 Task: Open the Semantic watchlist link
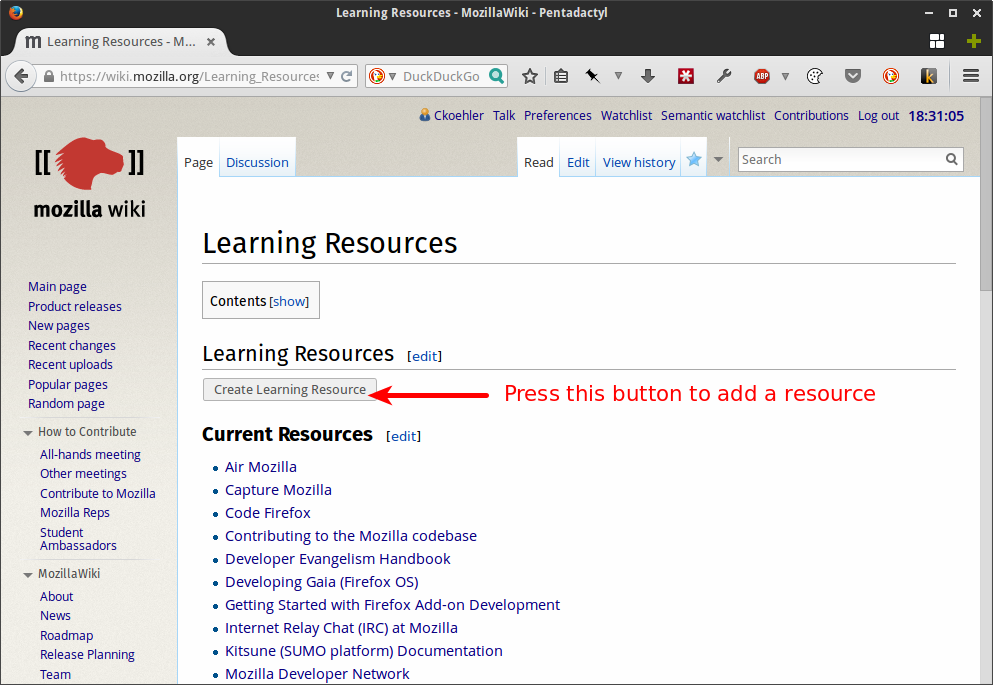(713, 116)
